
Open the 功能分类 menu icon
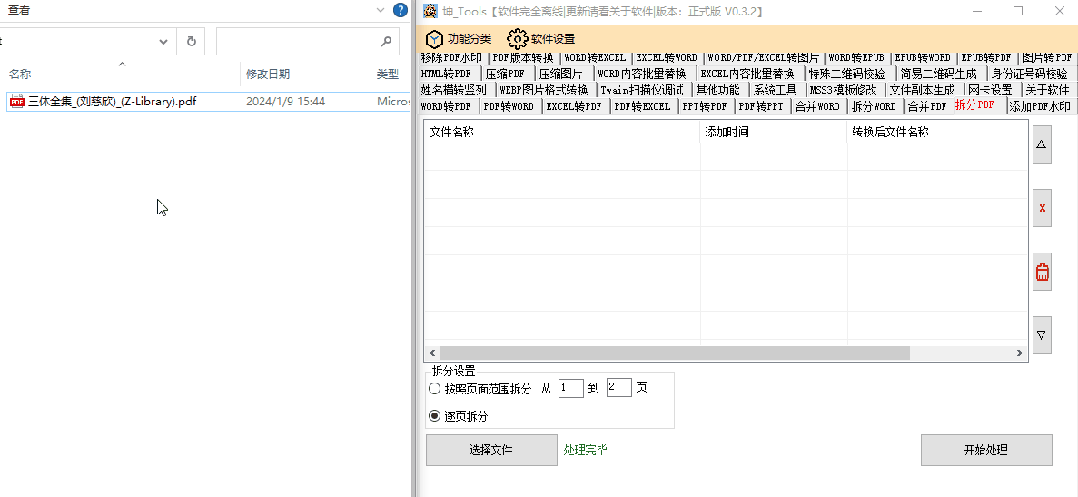(x=433, y=38)
